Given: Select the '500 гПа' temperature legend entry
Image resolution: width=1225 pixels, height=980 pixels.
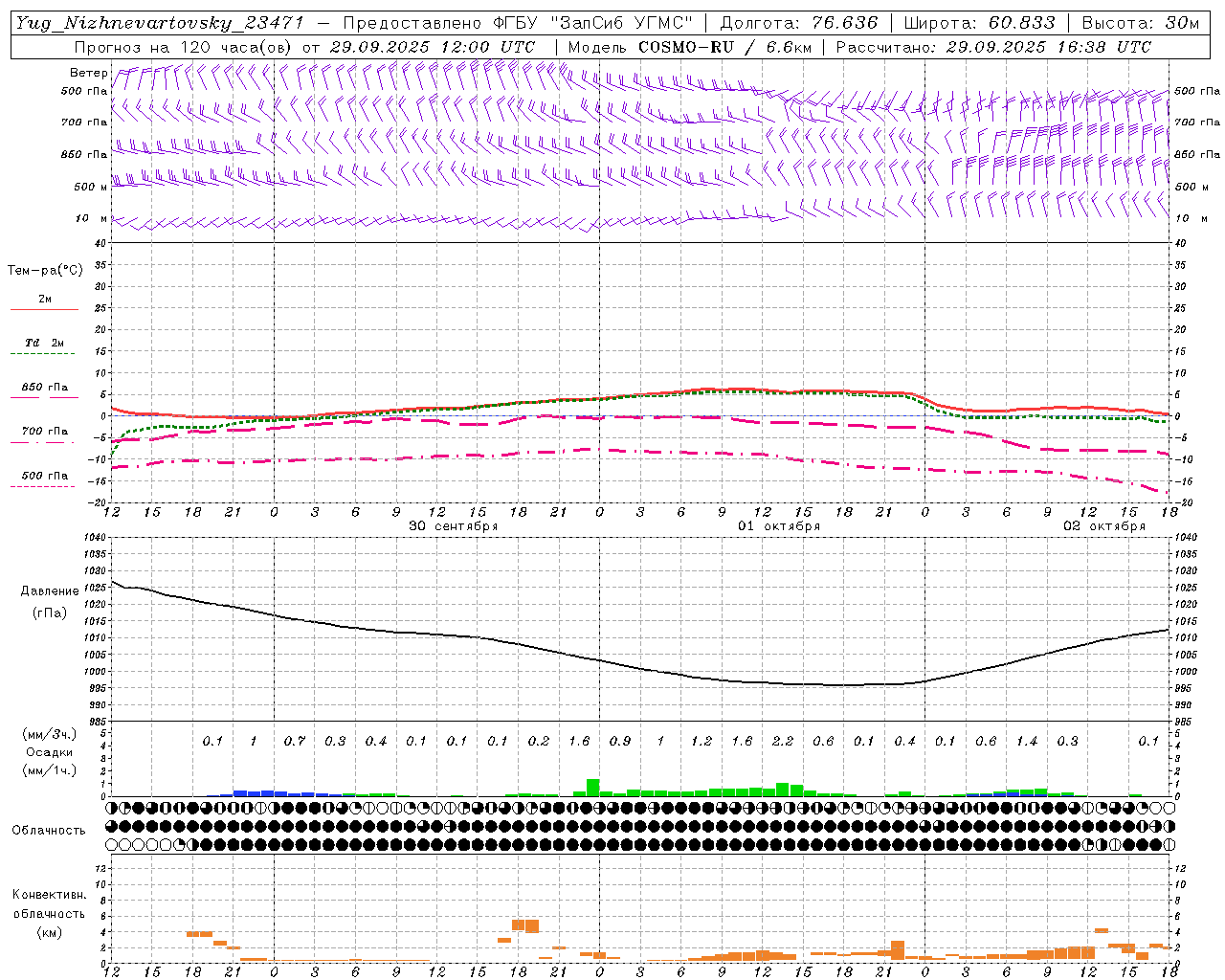Looking at the screenshot, I should (44, 476).
